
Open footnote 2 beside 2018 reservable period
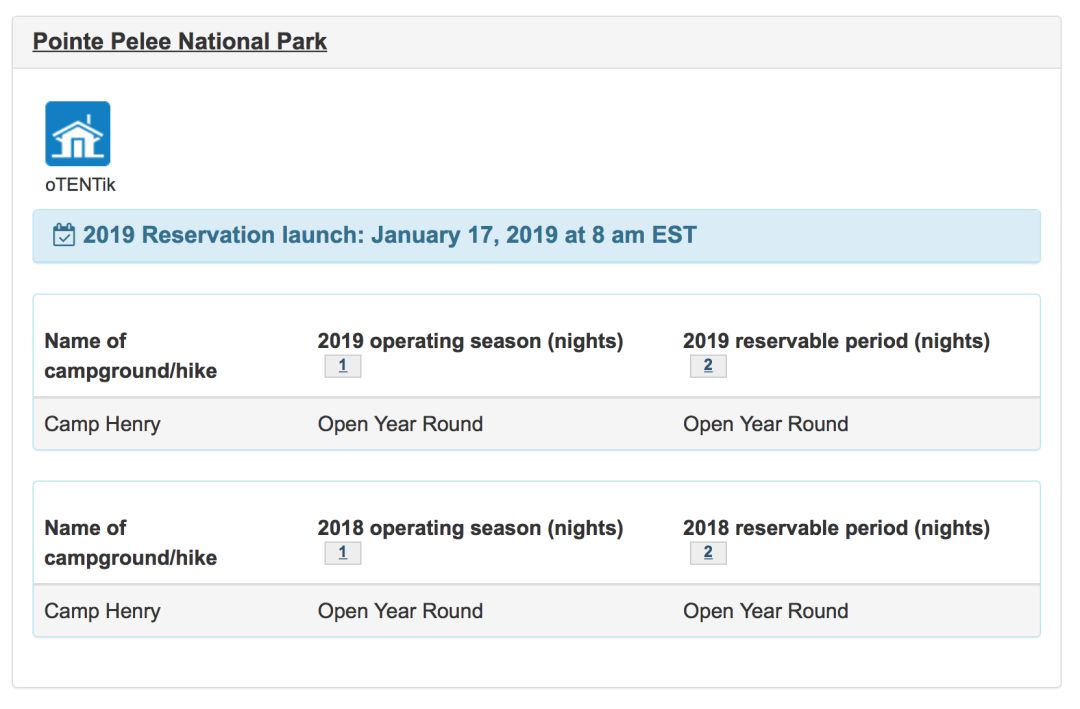click(708, 553)
